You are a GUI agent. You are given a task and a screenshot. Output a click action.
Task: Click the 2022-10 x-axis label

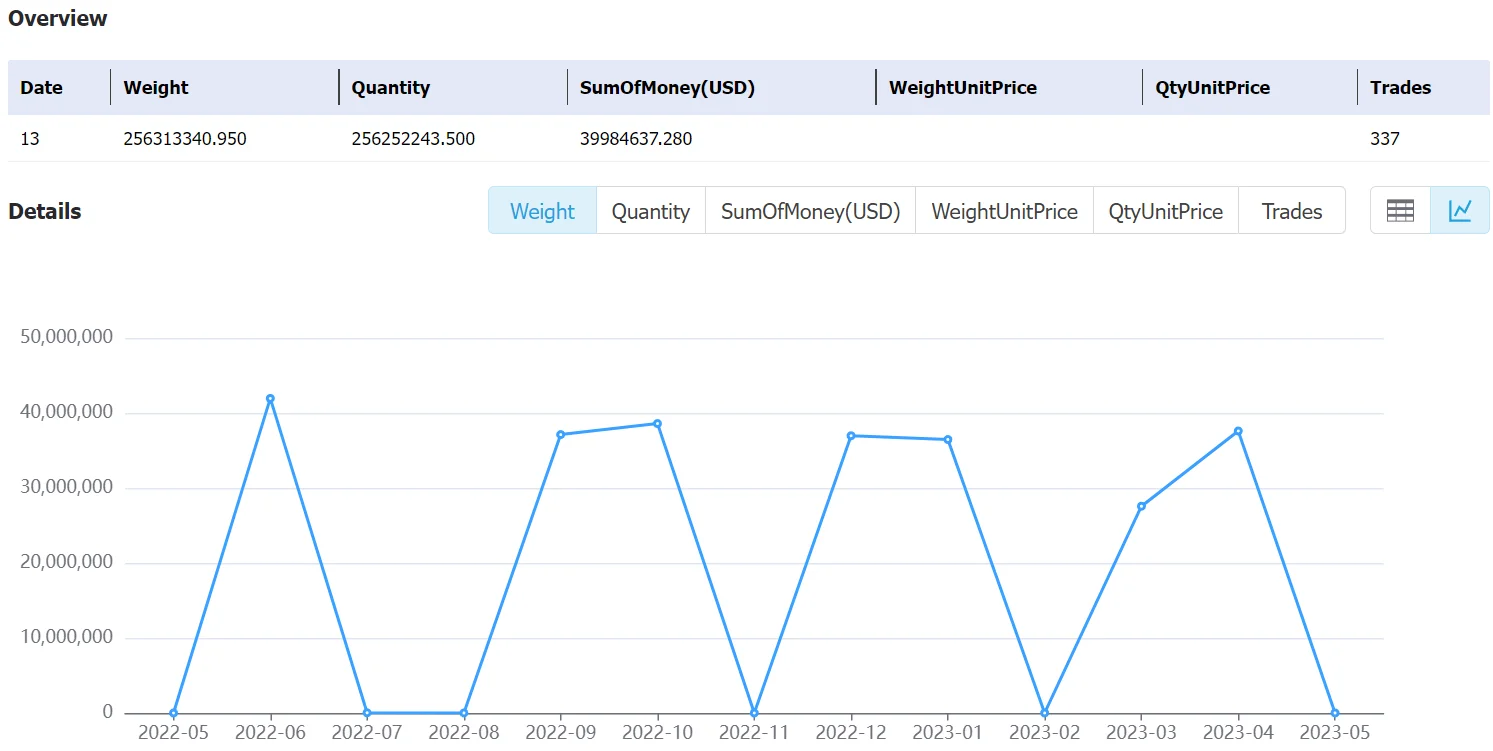coord(657,733)
